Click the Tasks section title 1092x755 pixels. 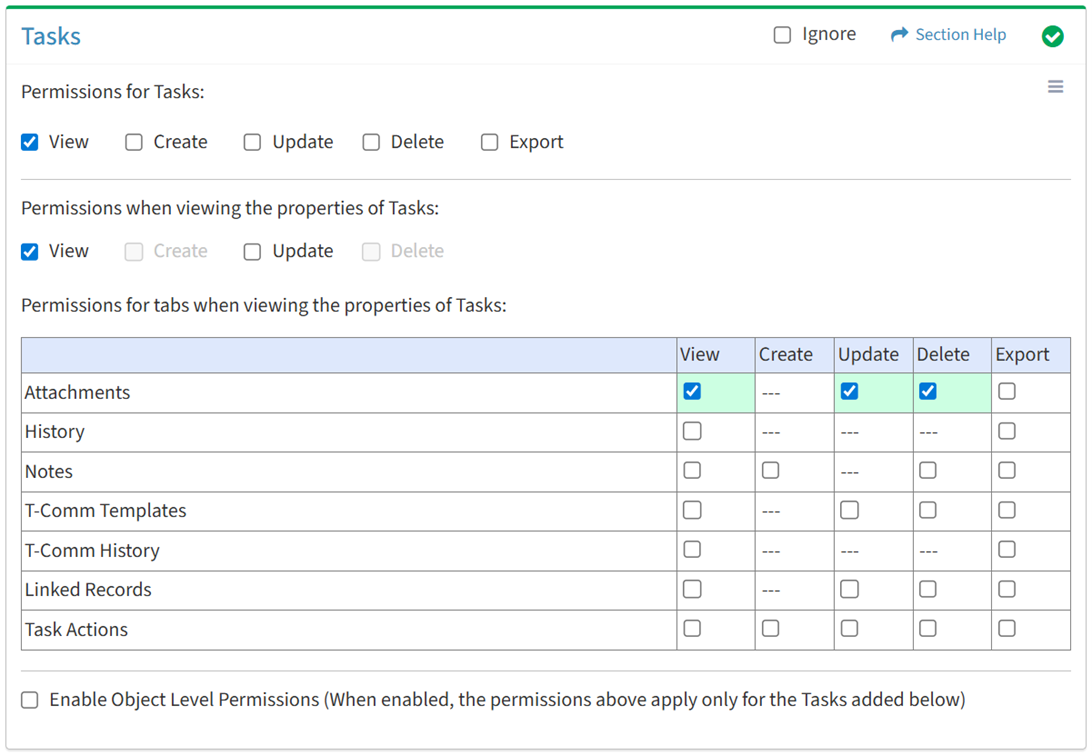click(x=51, y=36)
